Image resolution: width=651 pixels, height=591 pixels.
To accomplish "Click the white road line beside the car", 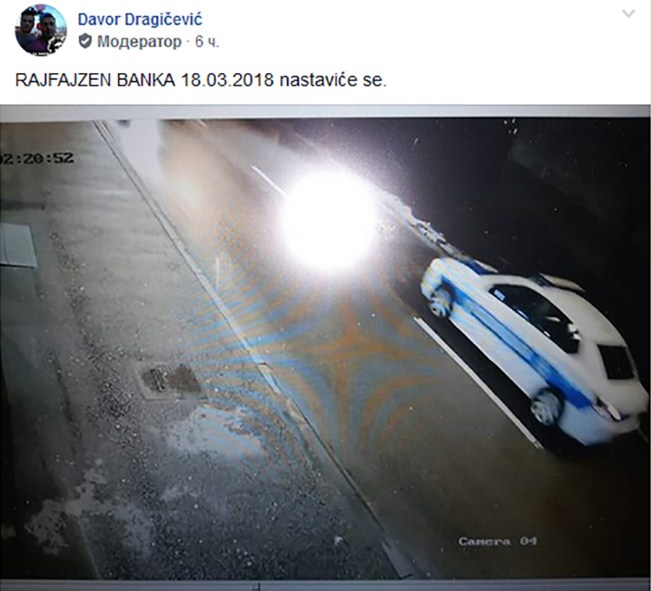I will pyautogui.click(x=477, y=382).
